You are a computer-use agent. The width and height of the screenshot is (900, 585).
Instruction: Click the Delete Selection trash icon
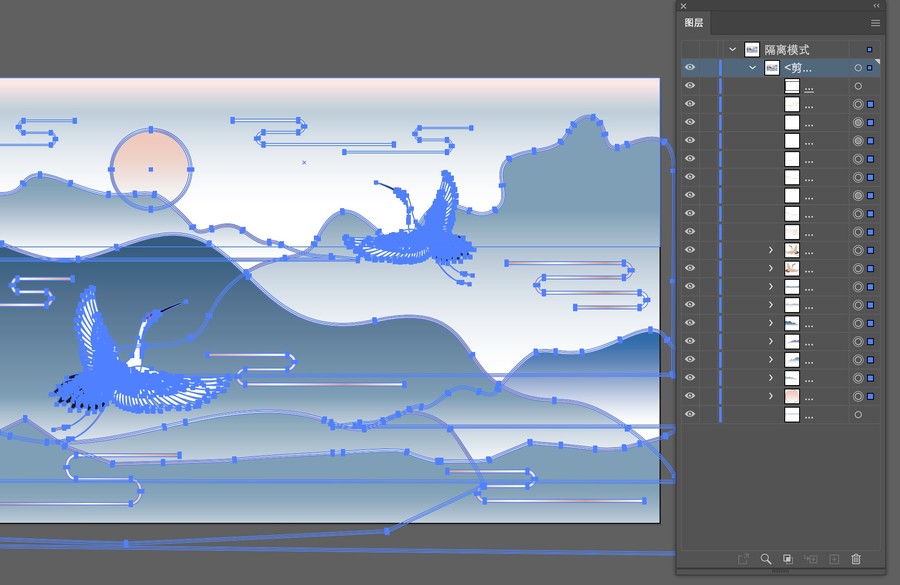856,559
